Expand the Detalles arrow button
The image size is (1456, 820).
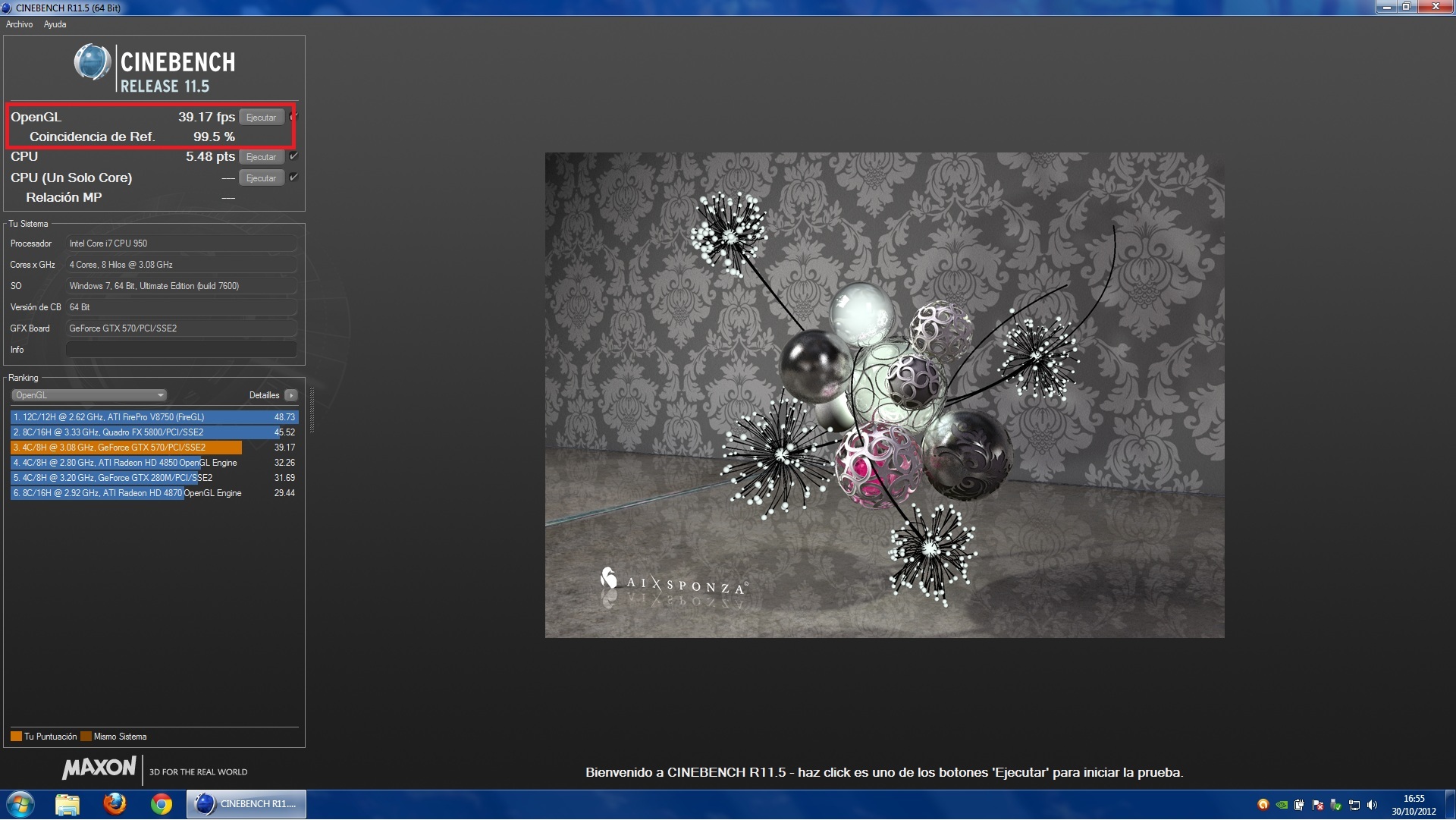[x=290, y=395]
